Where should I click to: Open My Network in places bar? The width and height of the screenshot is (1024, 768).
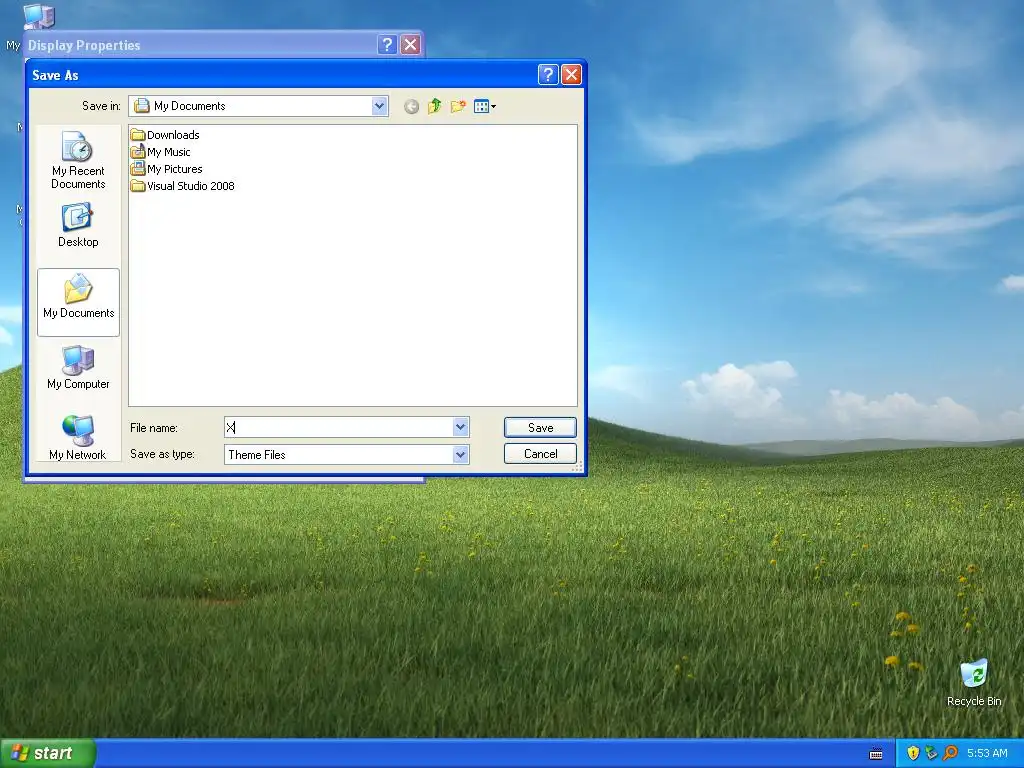pyautogui.click(x=78, y=438)
